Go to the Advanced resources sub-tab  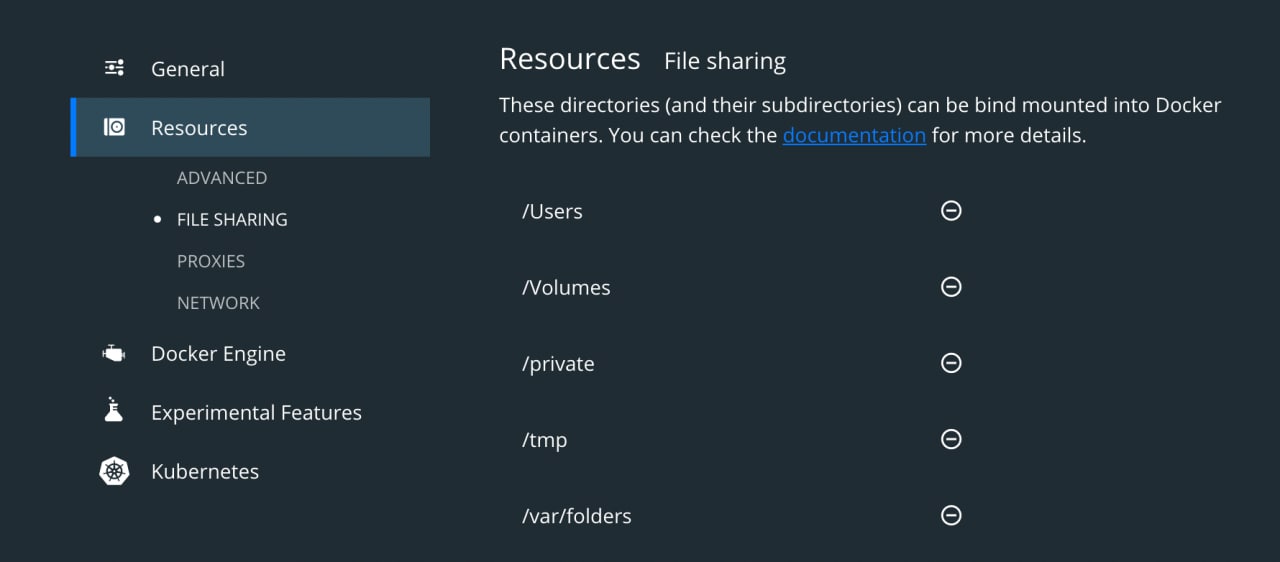[222, 178]
